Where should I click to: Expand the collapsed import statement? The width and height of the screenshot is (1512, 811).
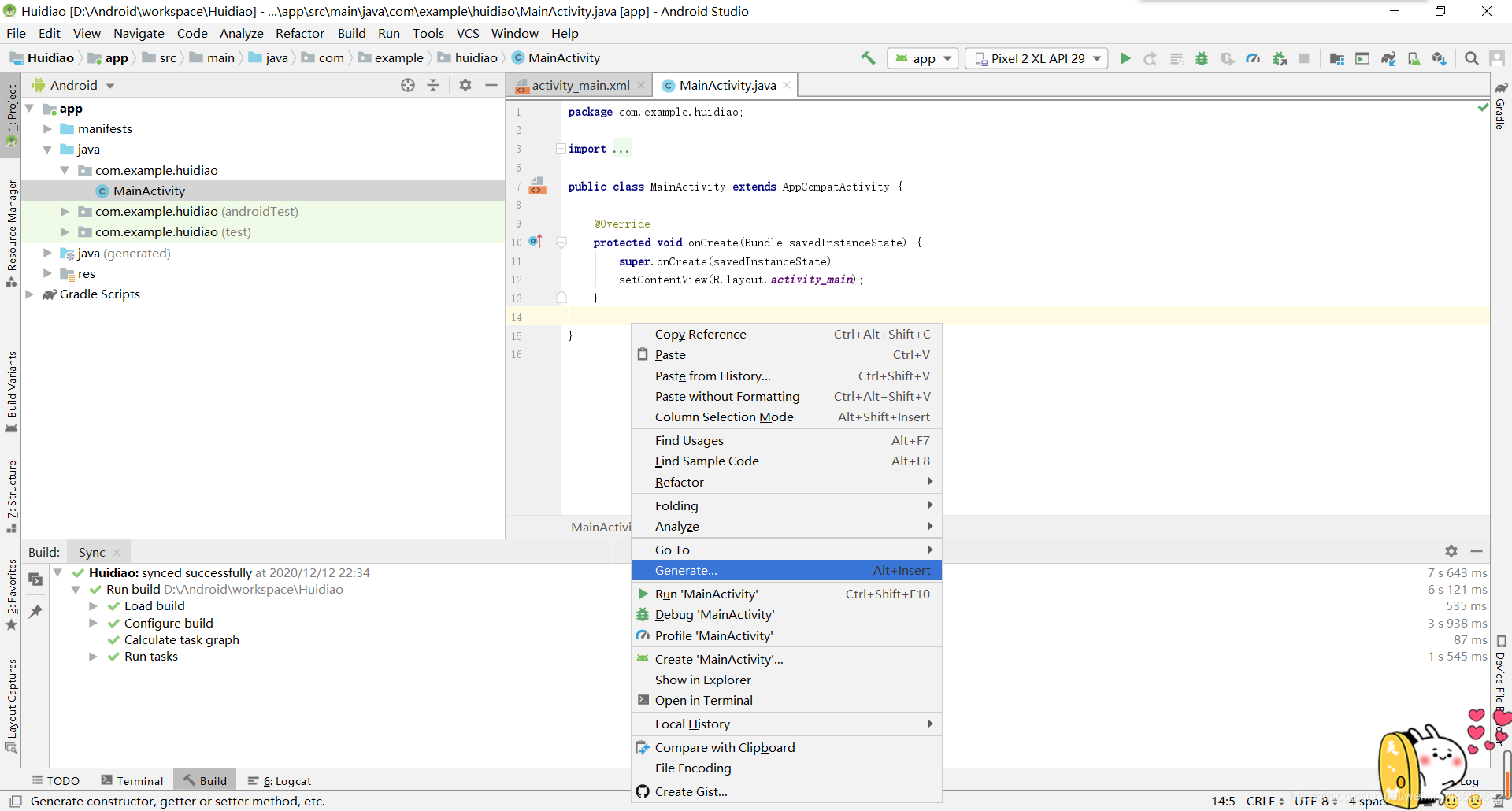point(561,149)
